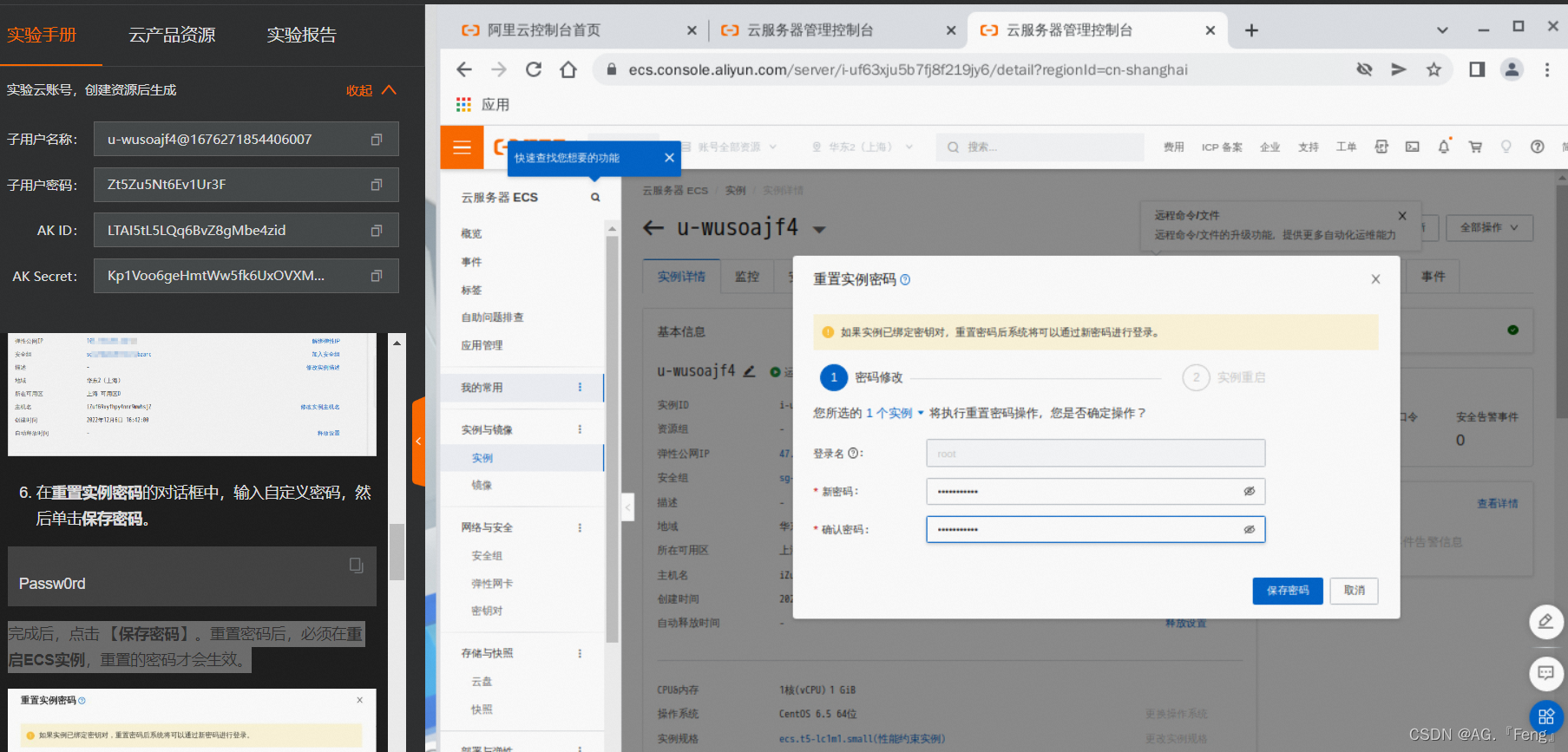The width and height of the screenshot is (1568, 752).
Task: Edit the instance name with the pencil icon
Action: click(x=750, y=371)
